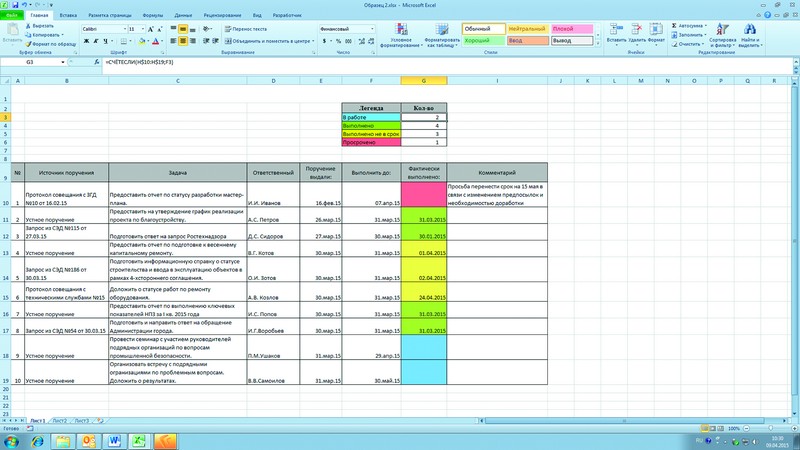
Task: Align text to bottom
Action: (x=192, y=29)
